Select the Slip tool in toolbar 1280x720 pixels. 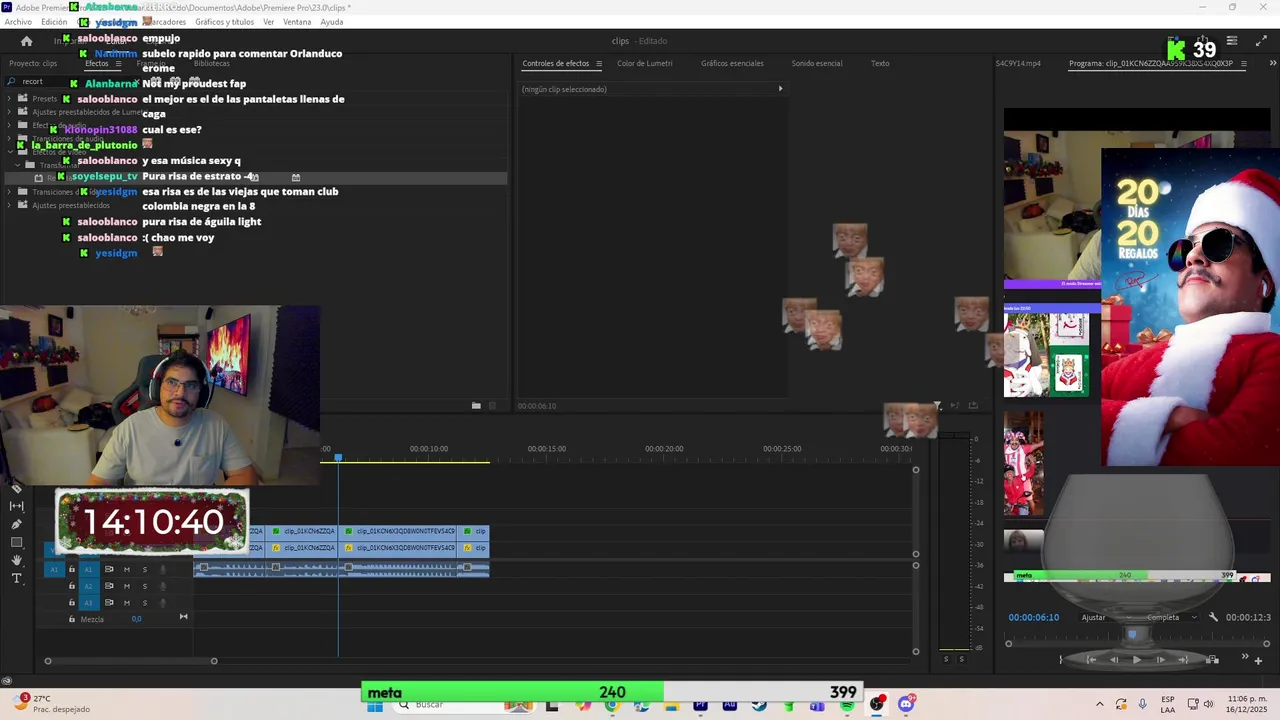16,506
